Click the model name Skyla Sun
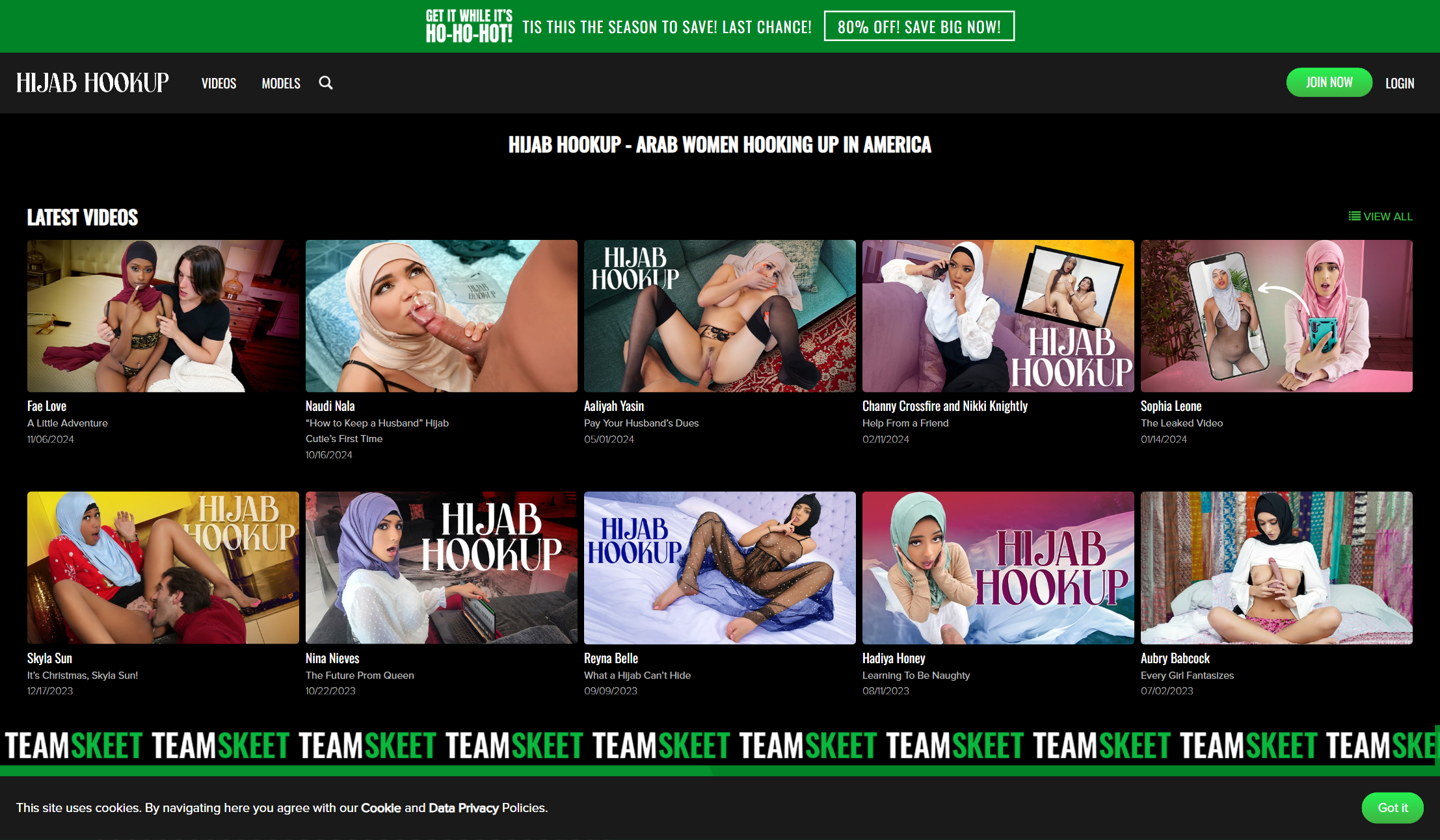 pos(49,658)
